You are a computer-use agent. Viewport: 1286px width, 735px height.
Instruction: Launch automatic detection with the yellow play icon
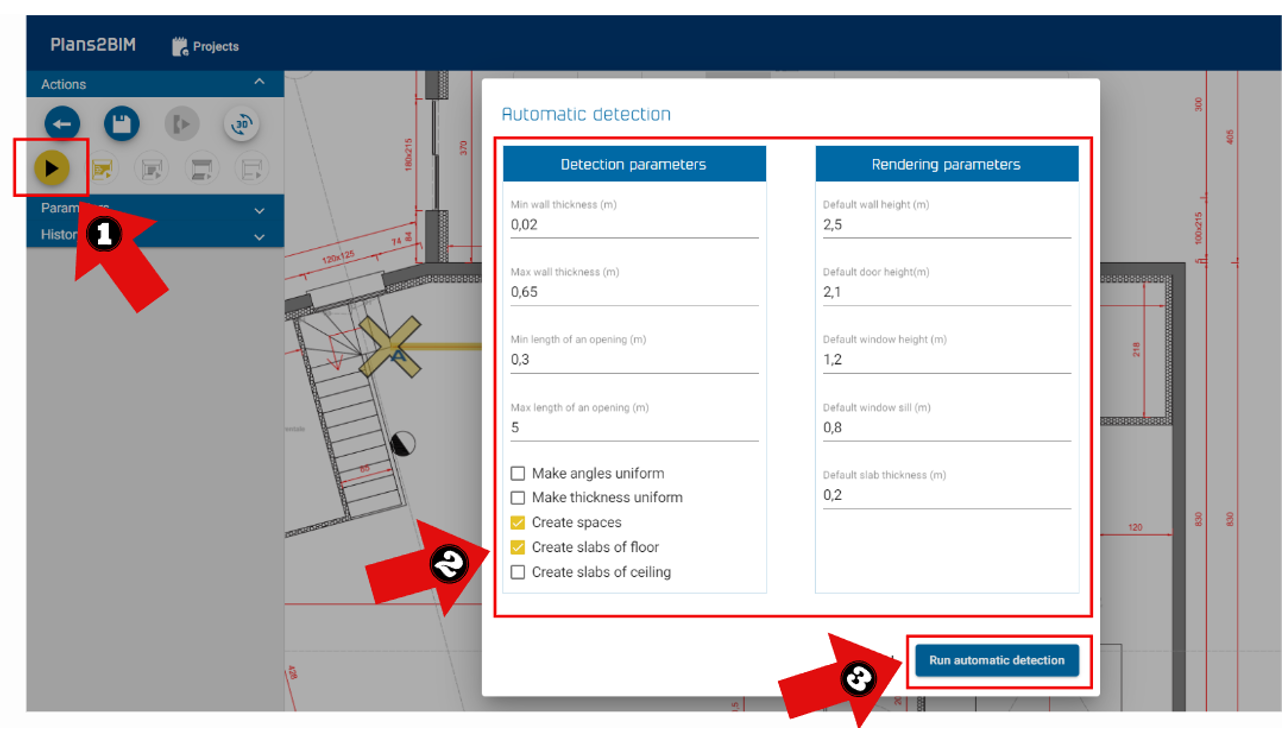(52, 168)
